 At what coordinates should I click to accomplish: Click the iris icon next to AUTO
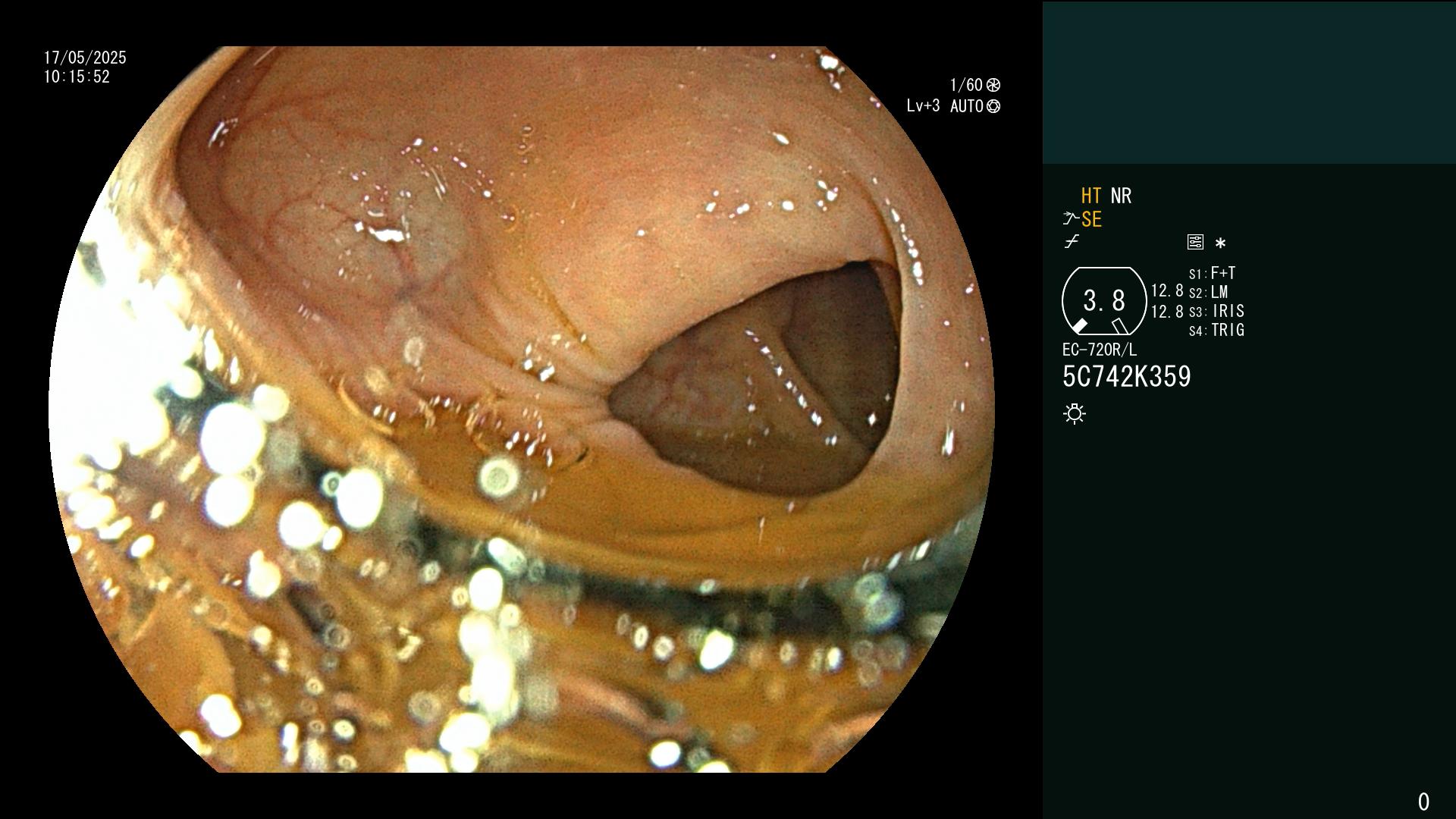(x=993, y=106)
